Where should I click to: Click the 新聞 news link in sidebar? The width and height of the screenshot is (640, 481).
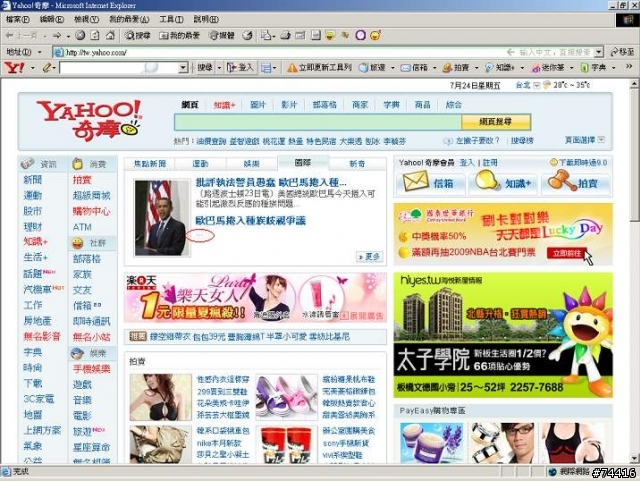33,180
